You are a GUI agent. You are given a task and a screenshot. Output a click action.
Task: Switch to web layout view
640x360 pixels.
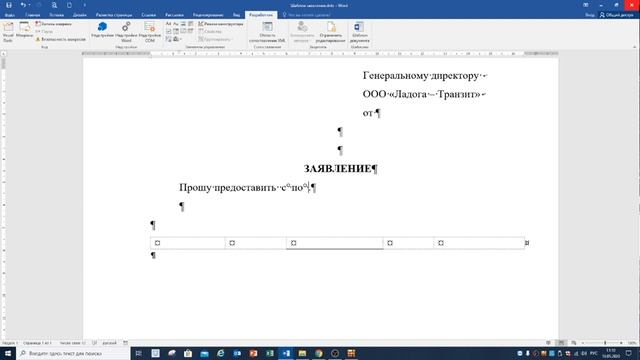click(574, 343)
